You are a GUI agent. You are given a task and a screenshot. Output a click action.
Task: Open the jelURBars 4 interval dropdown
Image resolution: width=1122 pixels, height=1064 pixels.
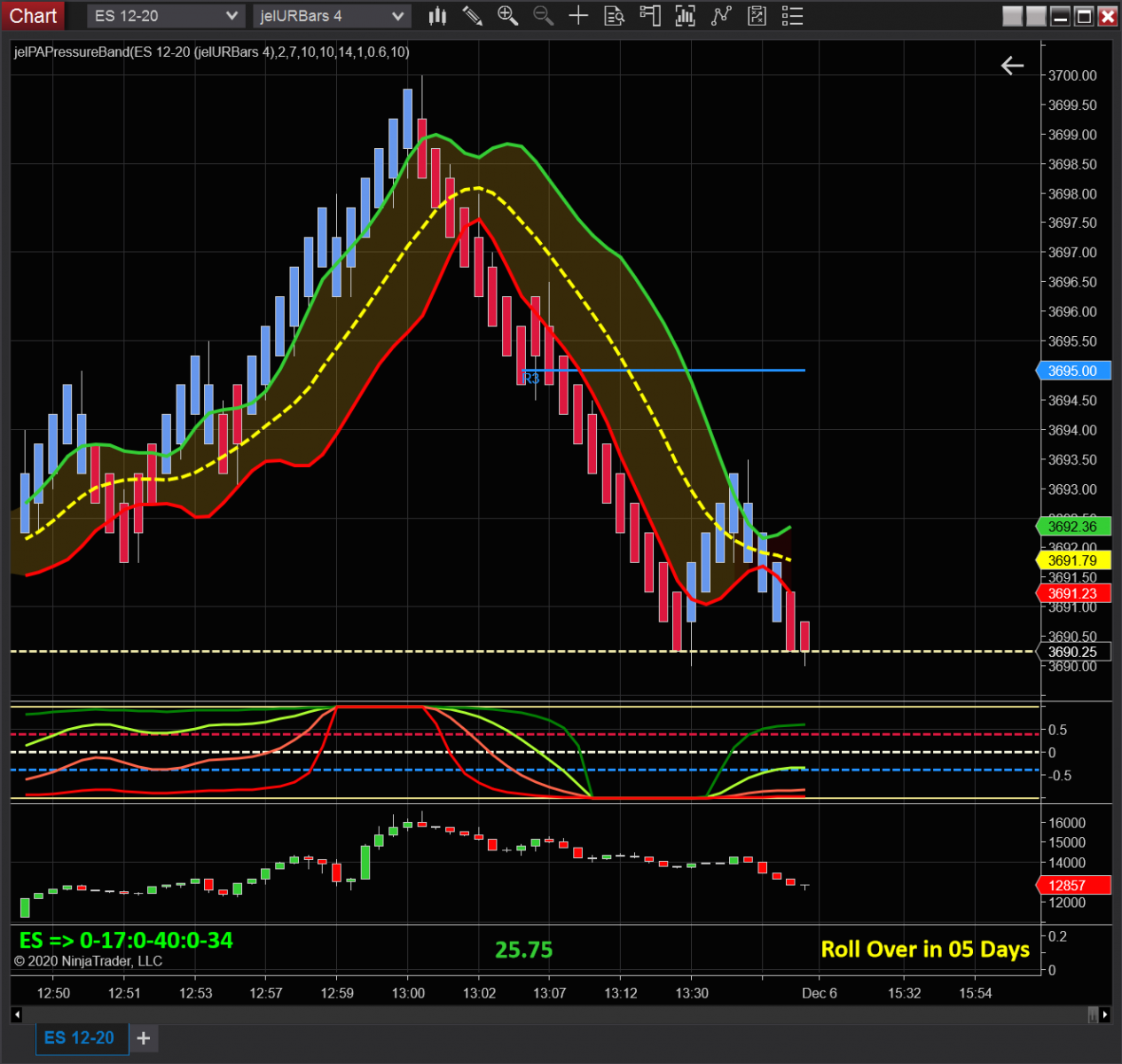[332, 16]
